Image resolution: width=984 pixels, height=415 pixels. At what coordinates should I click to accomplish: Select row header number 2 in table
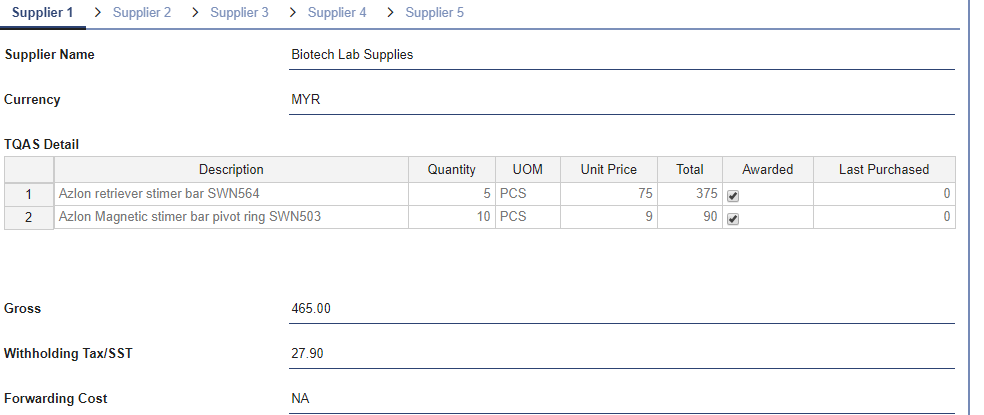click(29, 217)
